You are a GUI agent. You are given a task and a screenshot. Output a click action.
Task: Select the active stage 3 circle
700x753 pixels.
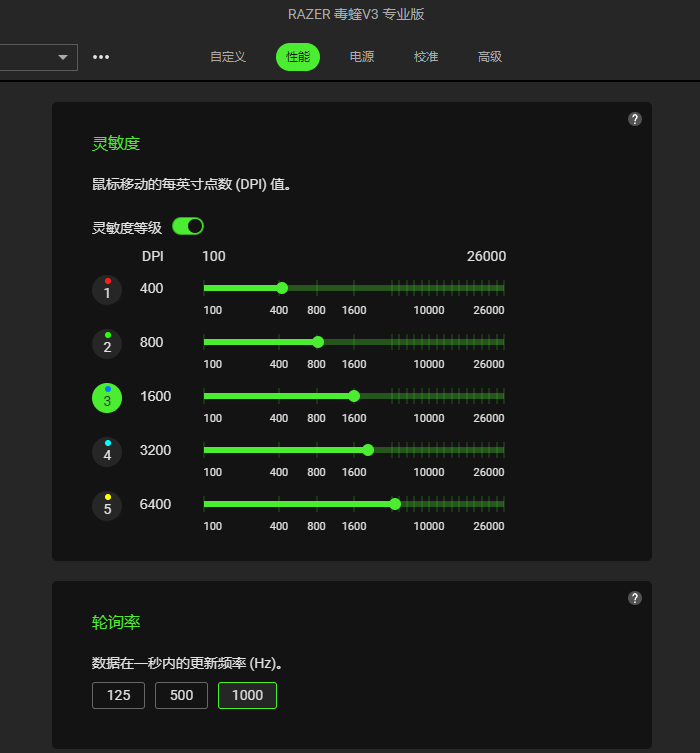coord(107,398)
